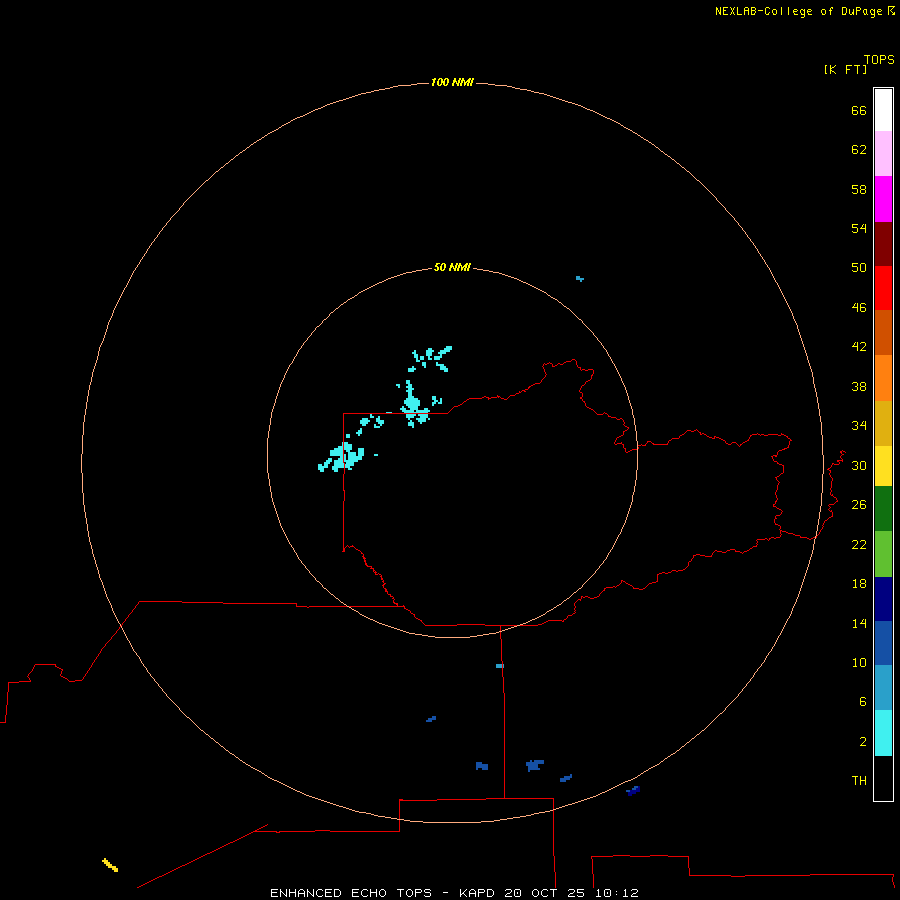The image size is (900, 900).
Task: Click the light green 26 swatch
Action: tap(883, 554)
